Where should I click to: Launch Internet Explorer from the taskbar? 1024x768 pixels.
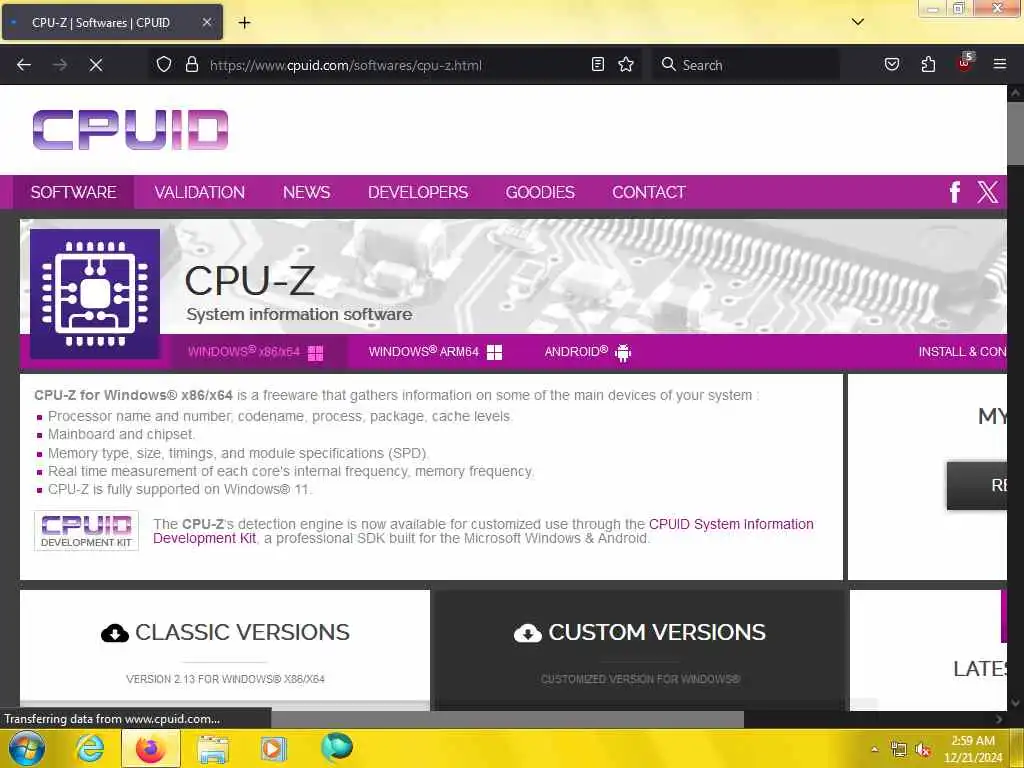pyautogui.click(x=90, y=748)
